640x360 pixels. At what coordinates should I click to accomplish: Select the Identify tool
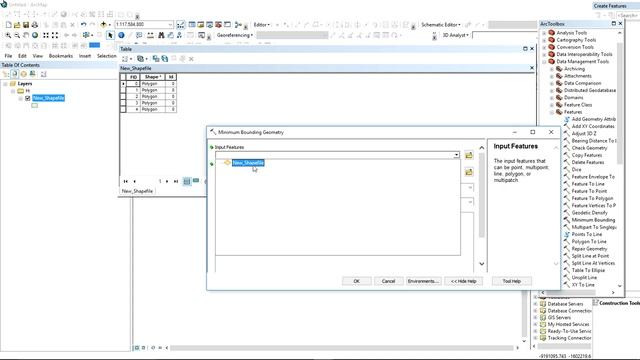pyautogui.click(x=121, y=36)
